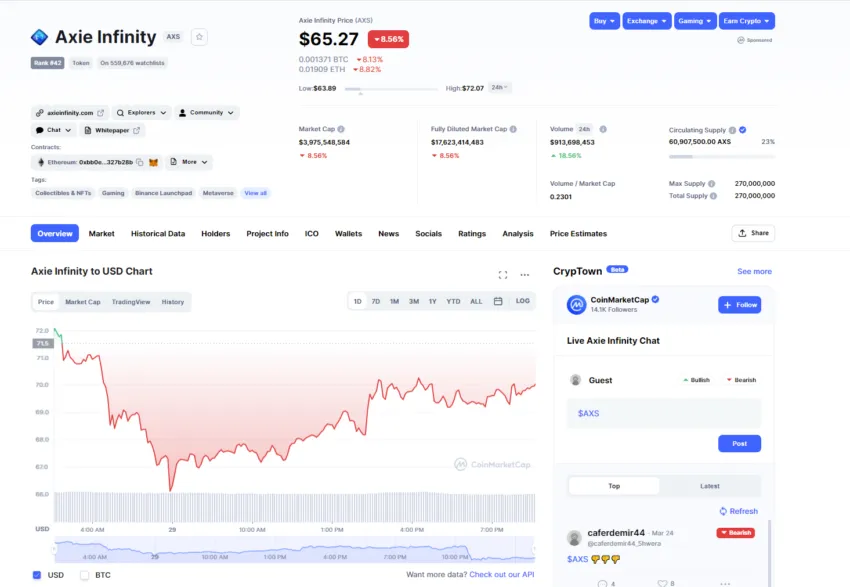Follow the CoinMarketCap account

coord(739,305)
